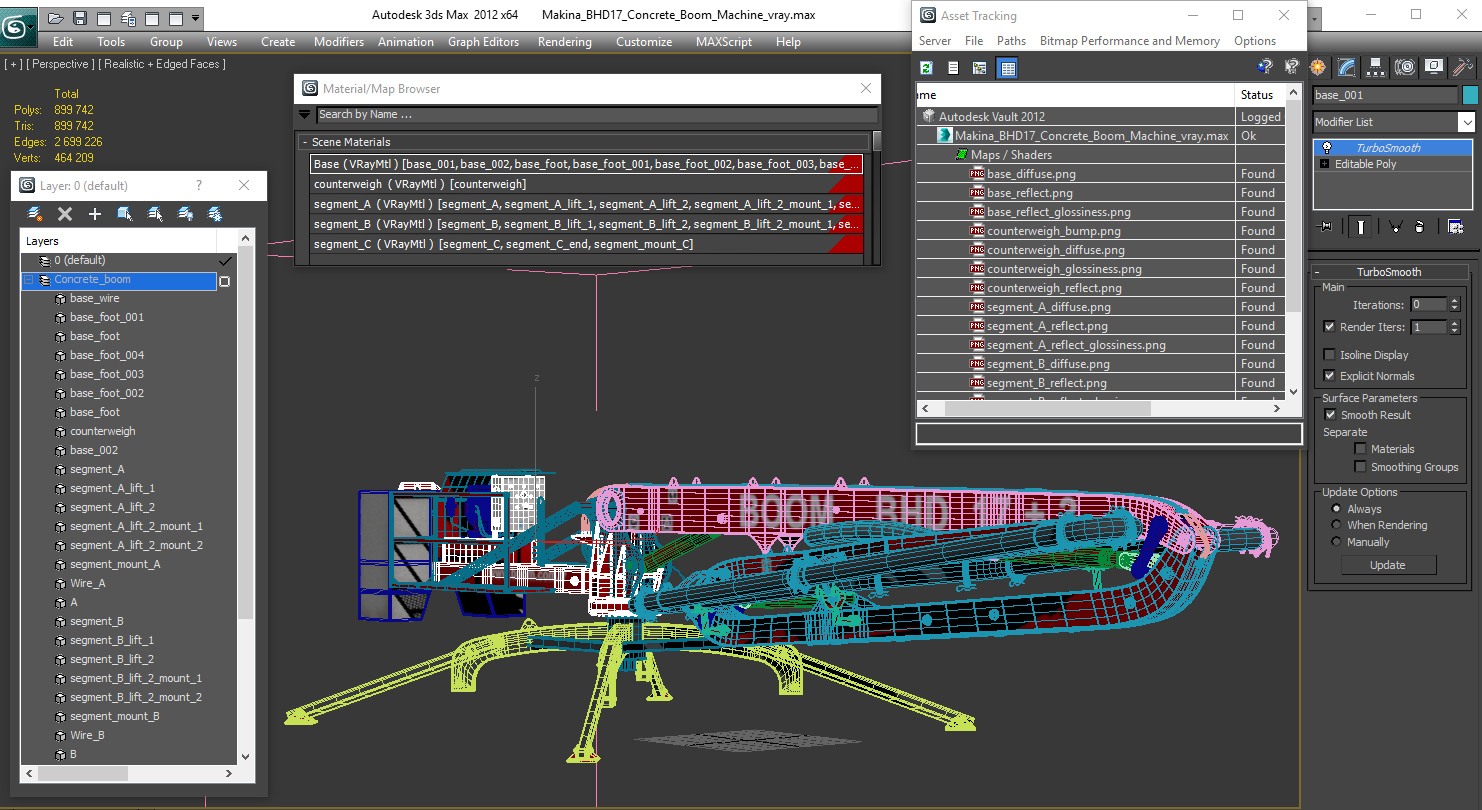Select the When Rendering update option
The height and width of the screenshot is (810, 1482).
[x=1336, y=525]
